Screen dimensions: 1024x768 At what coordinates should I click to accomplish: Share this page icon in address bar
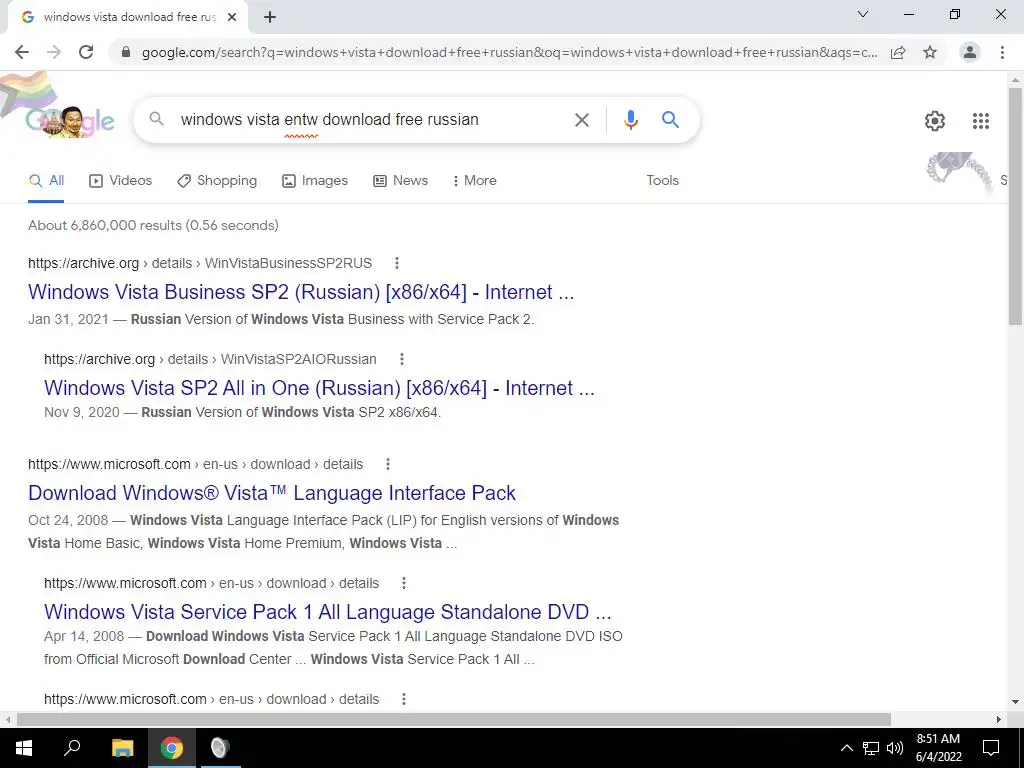[x=898, y=52]
